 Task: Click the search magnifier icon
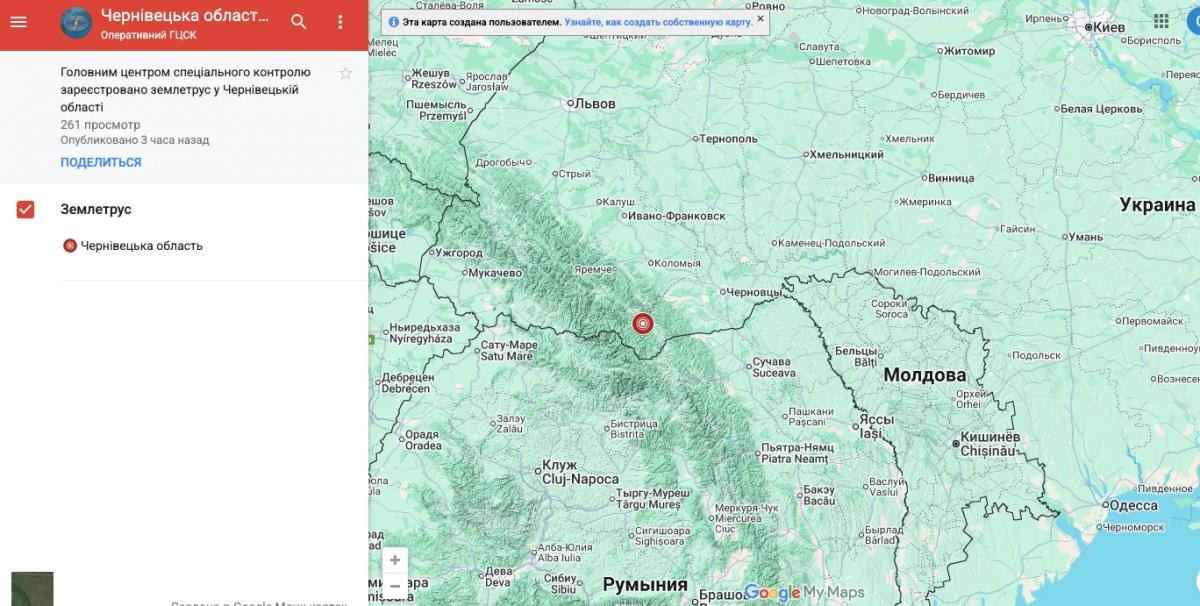click(x=299, y=22)
